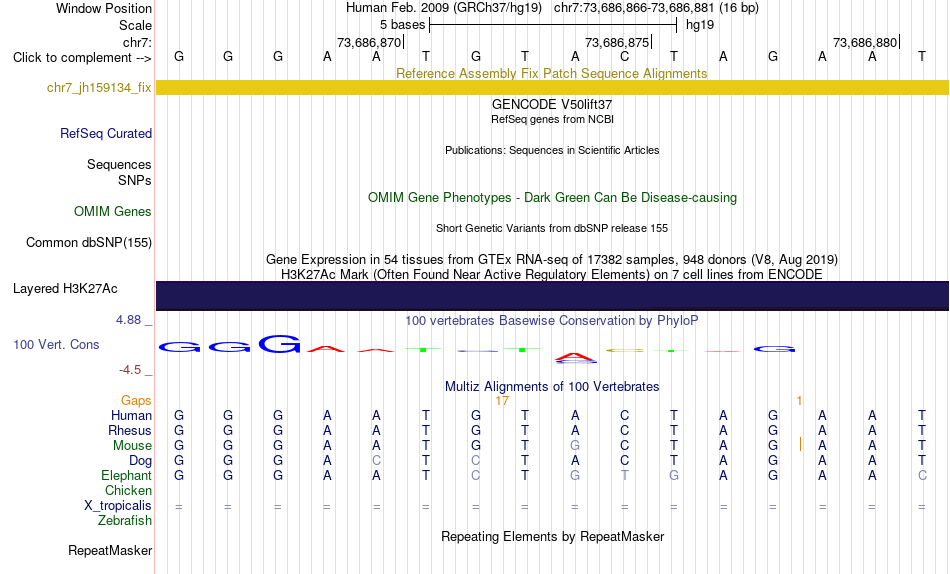
Task: Click the Elephant species label
Action: 126,475
